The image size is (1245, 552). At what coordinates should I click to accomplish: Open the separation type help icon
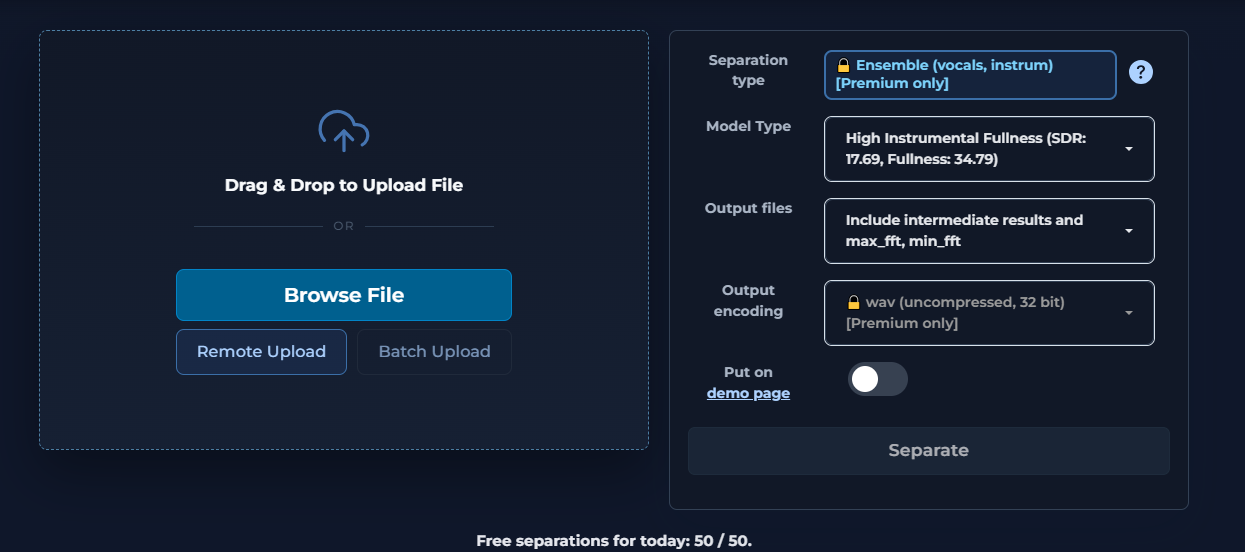1141,72
